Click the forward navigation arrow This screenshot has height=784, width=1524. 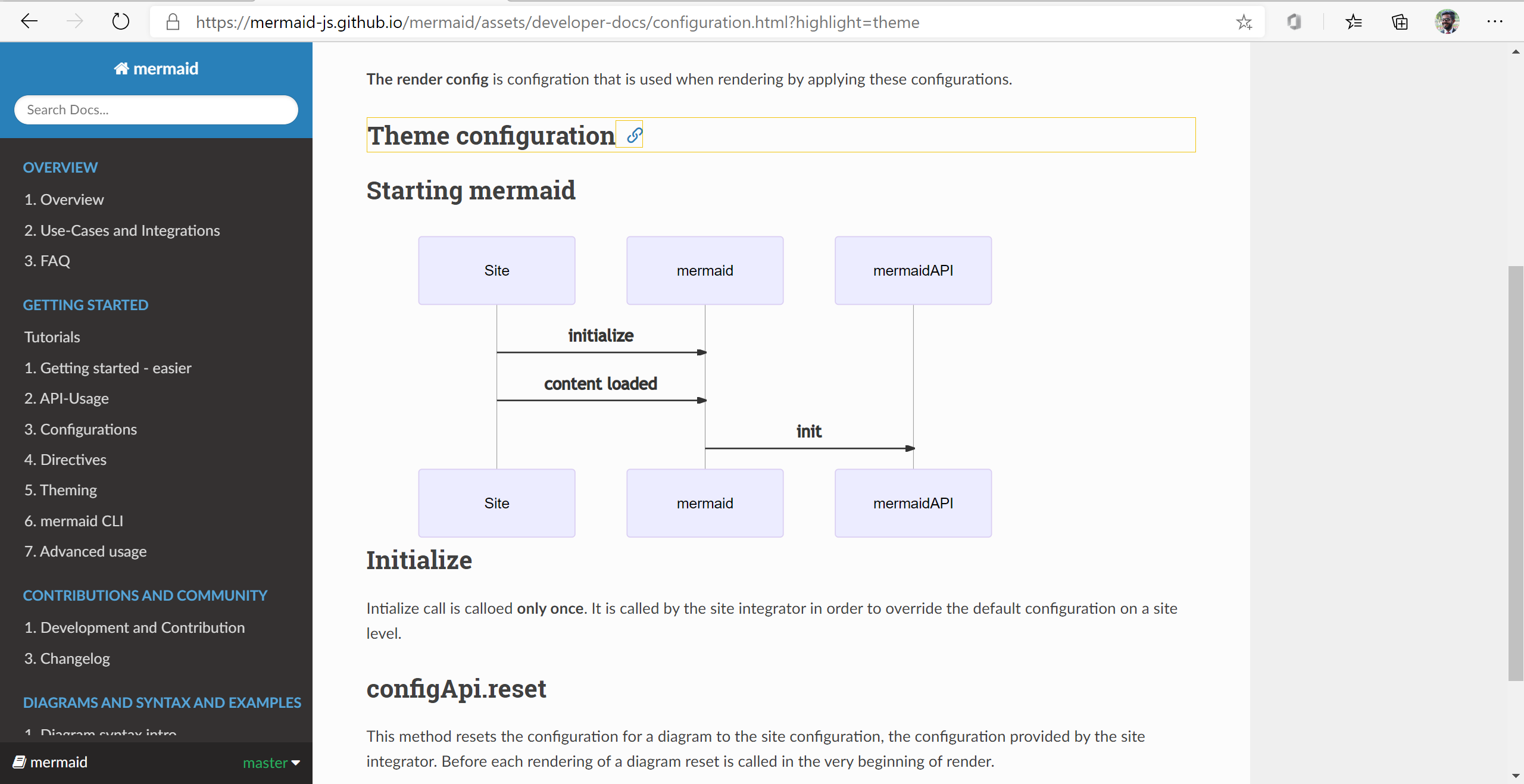tap(75, 21)
